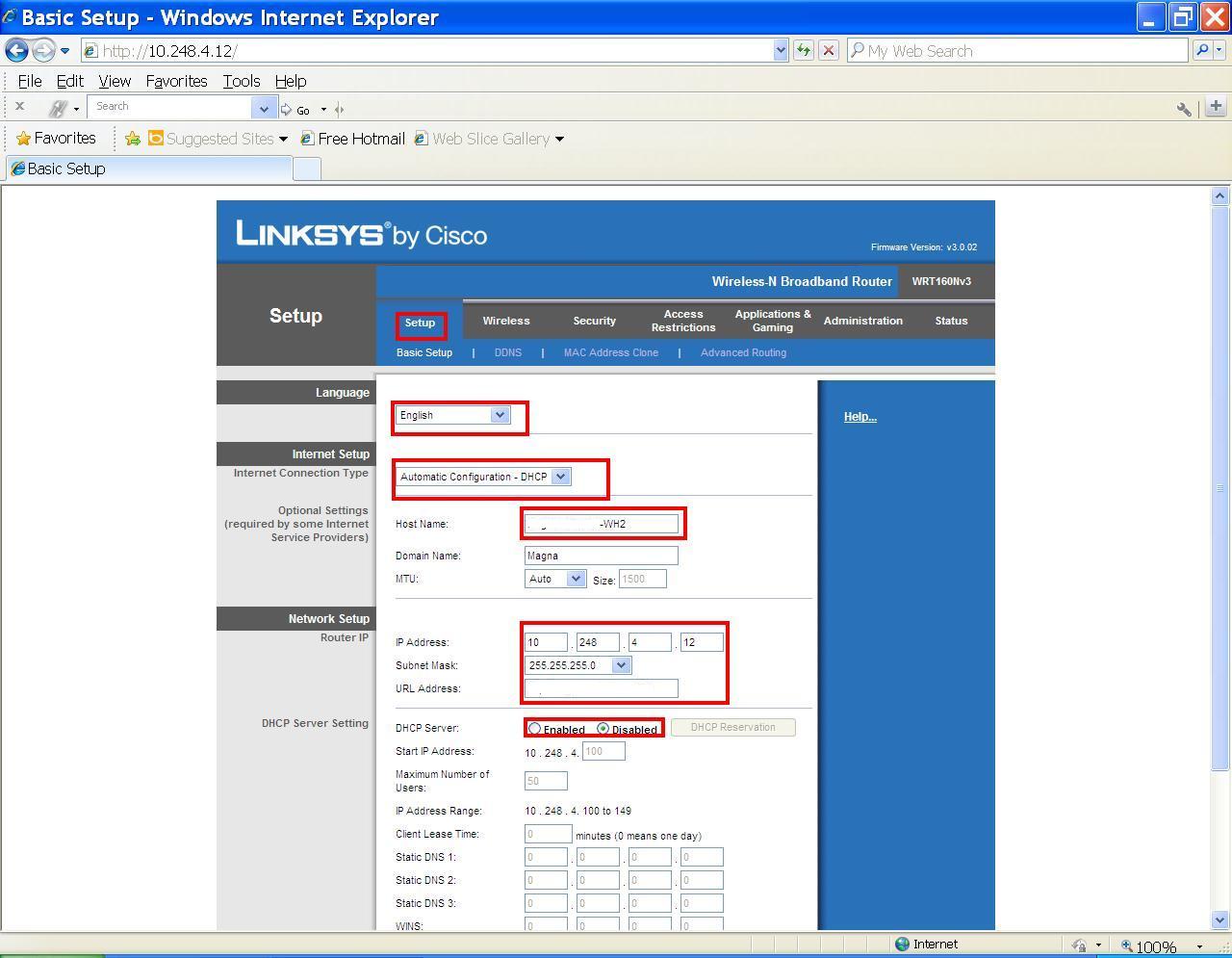Click the DHCP Reservation button

click(733, 728)
